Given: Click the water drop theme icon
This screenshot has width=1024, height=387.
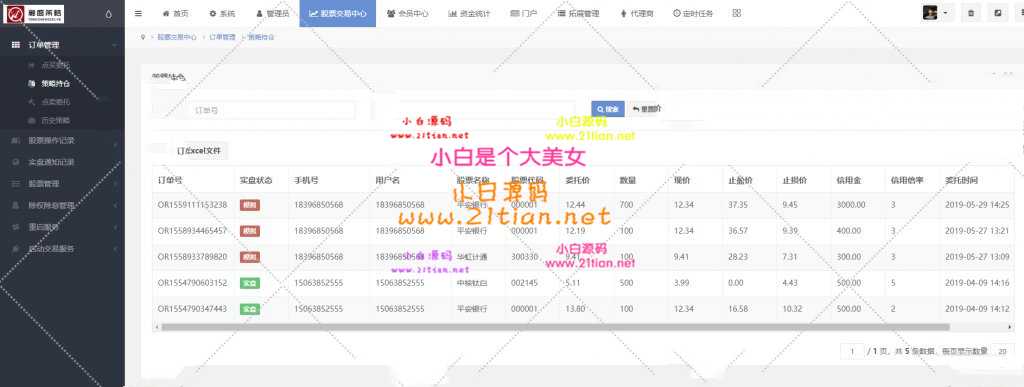Looking at the screenshot, I should [x=108, y=13].
